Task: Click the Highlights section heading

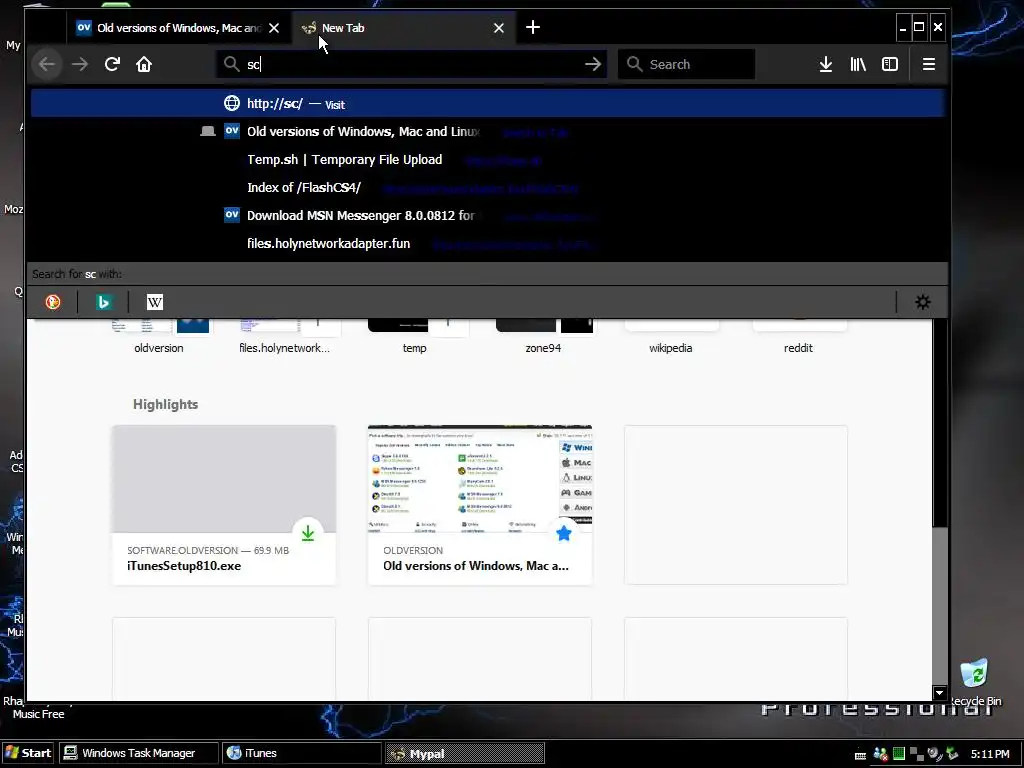Action: tap(165, 404)
